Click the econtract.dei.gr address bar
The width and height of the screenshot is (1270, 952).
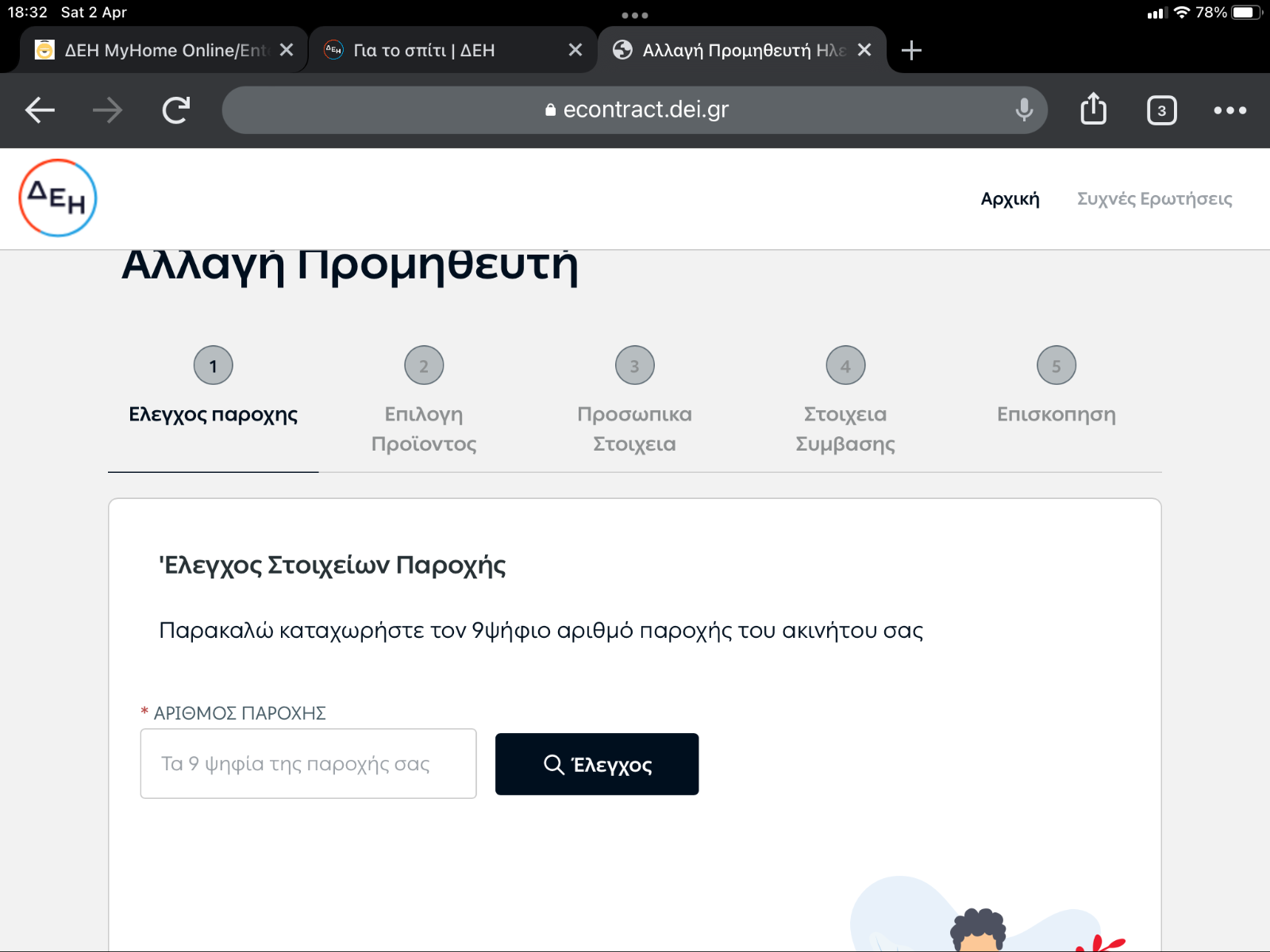pos(635,110)
